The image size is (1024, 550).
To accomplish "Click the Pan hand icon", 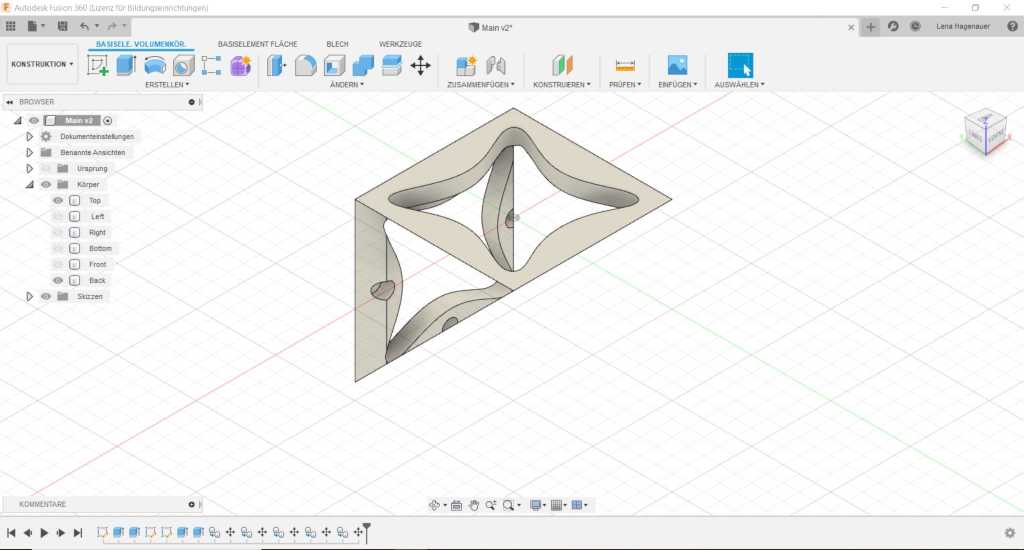I will 473,505.
